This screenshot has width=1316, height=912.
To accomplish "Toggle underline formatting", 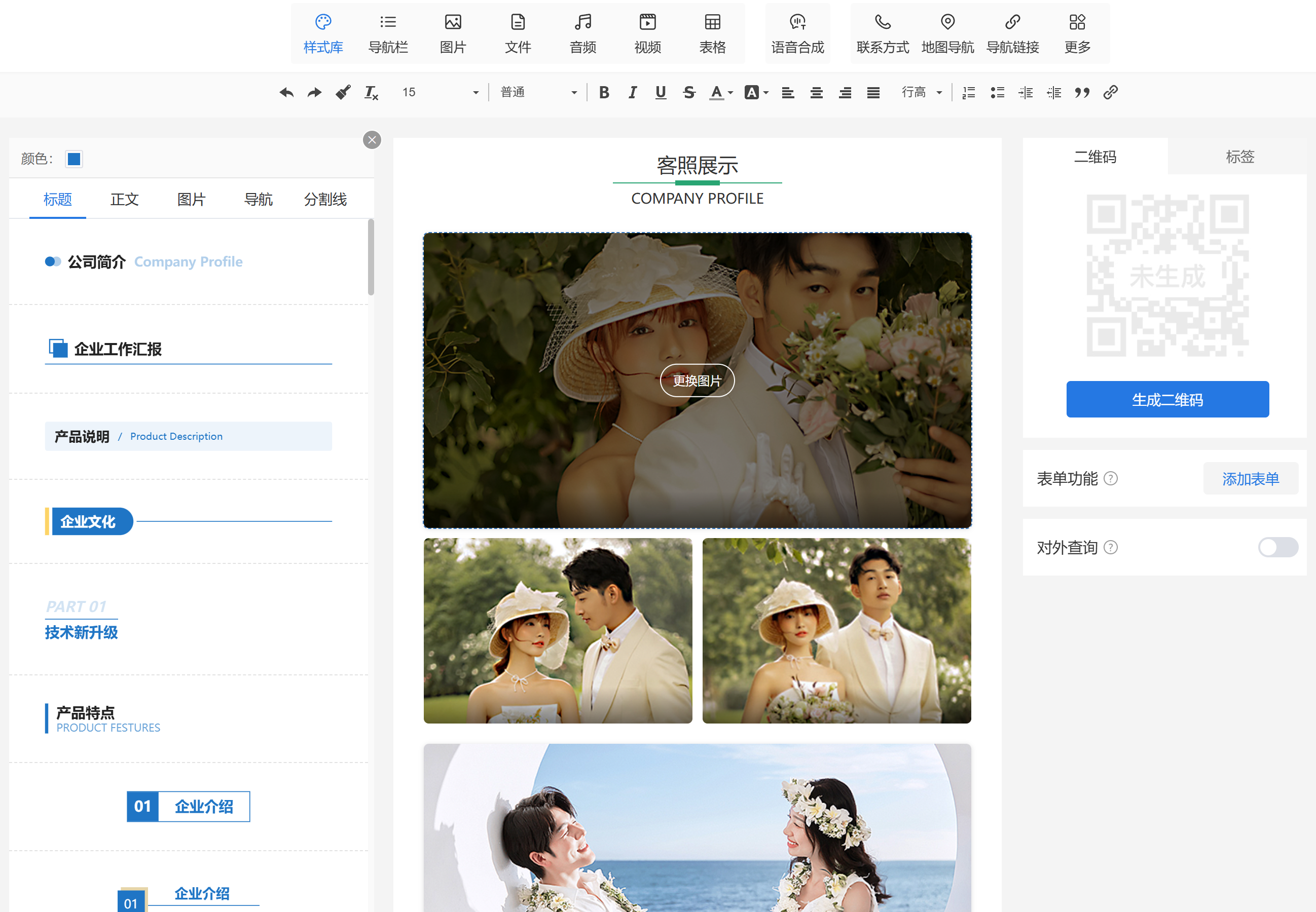I will click(x=661, y=93).
